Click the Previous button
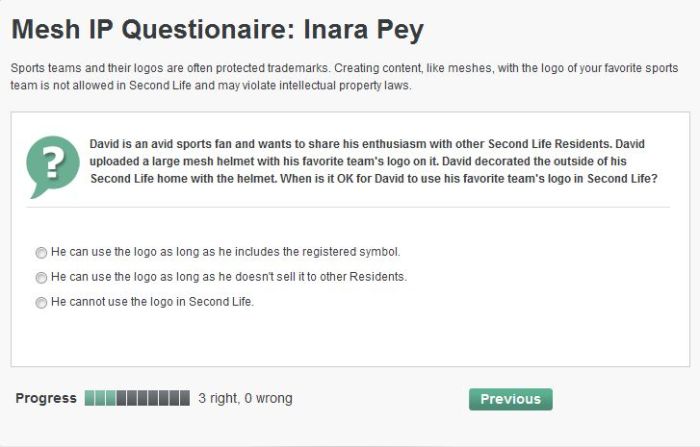 [510, 399]
